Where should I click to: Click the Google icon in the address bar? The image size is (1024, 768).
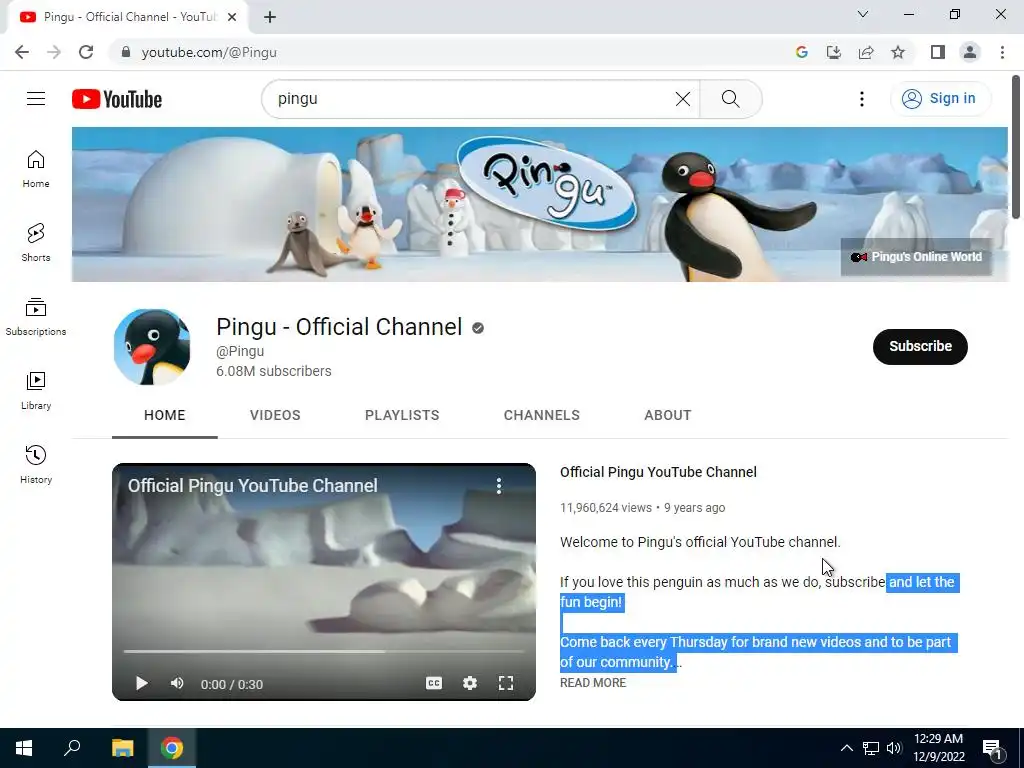pyautogui.click(x=802, y=52)
